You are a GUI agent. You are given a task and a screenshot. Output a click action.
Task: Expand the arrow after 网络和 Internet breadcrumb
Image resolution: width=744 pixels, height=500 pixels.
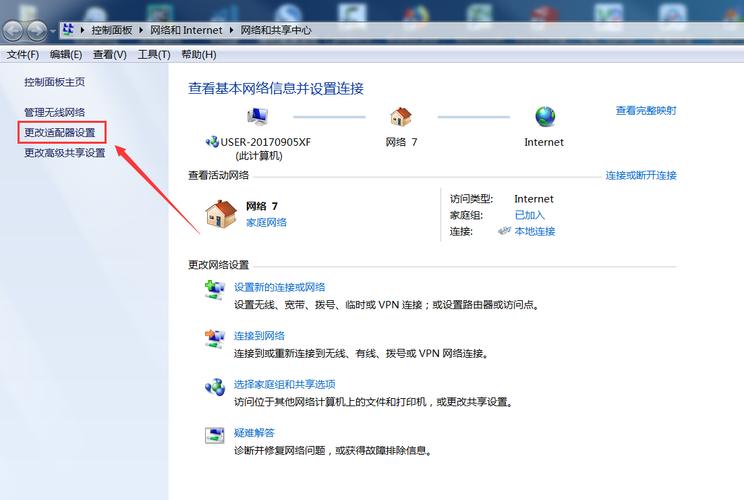coord(231,30)
